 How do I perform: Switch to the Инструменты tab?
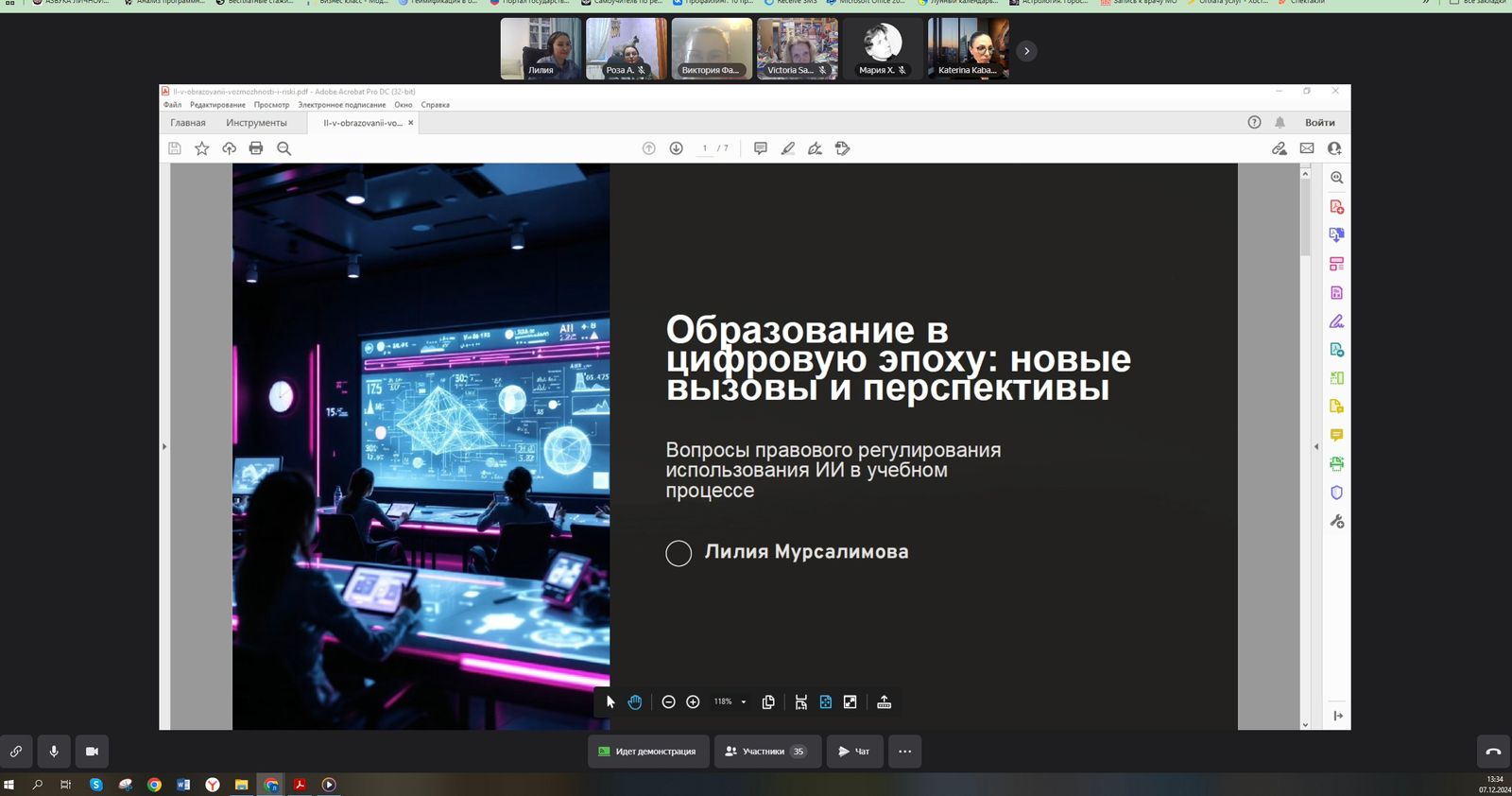tap(256, 123)
